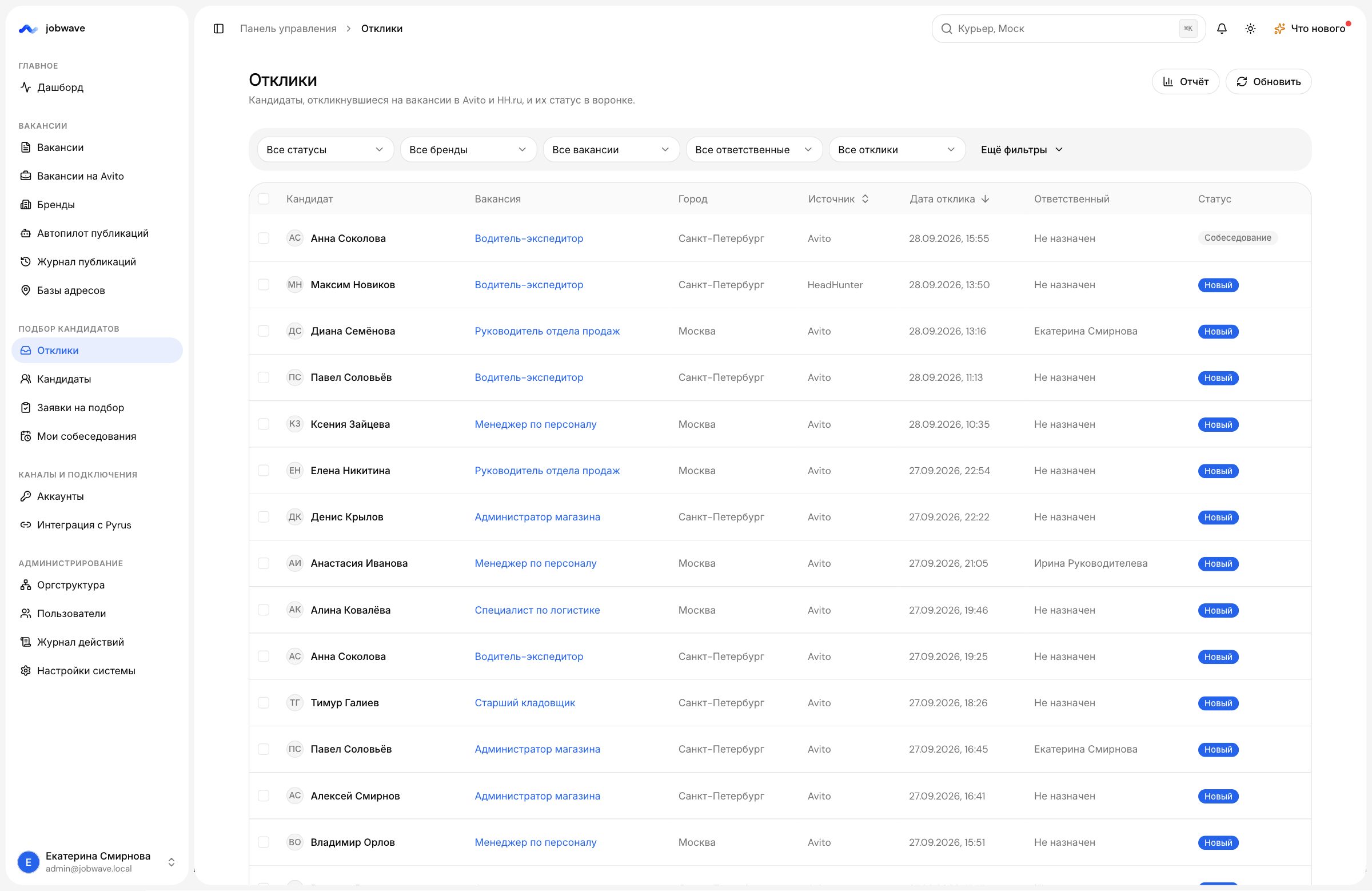Click Собеседование status badge
This screenshot has width=1372, height=891.
1237,237
